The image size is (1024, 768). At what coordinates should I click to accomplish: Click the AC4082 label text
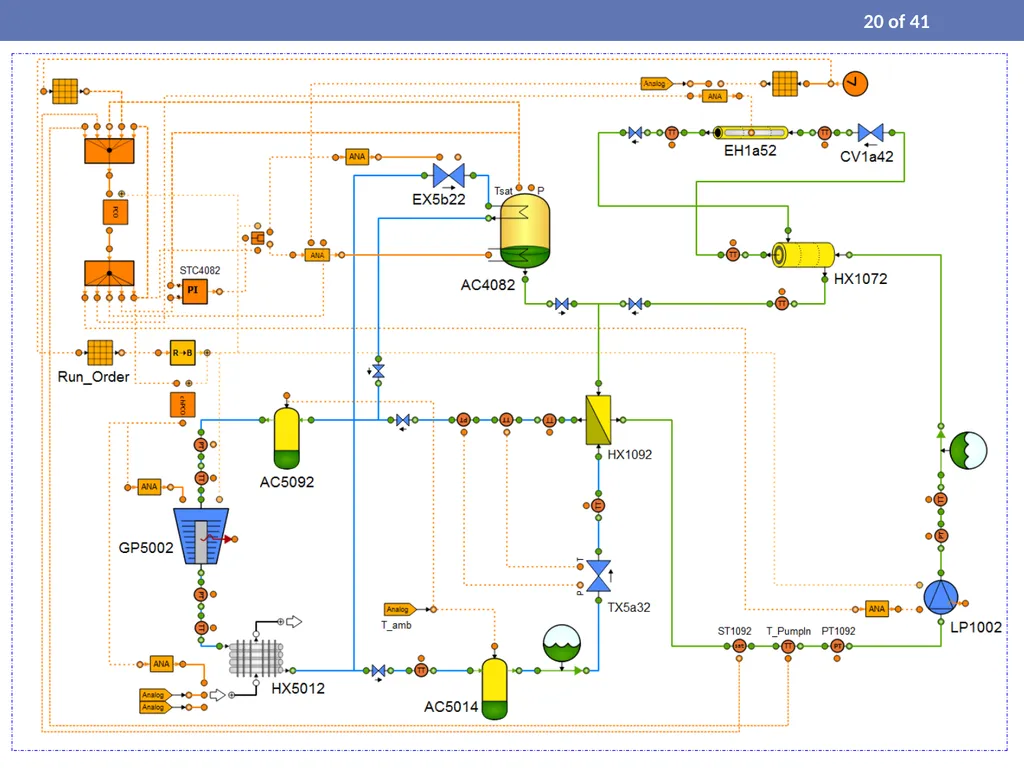point(488,285)
